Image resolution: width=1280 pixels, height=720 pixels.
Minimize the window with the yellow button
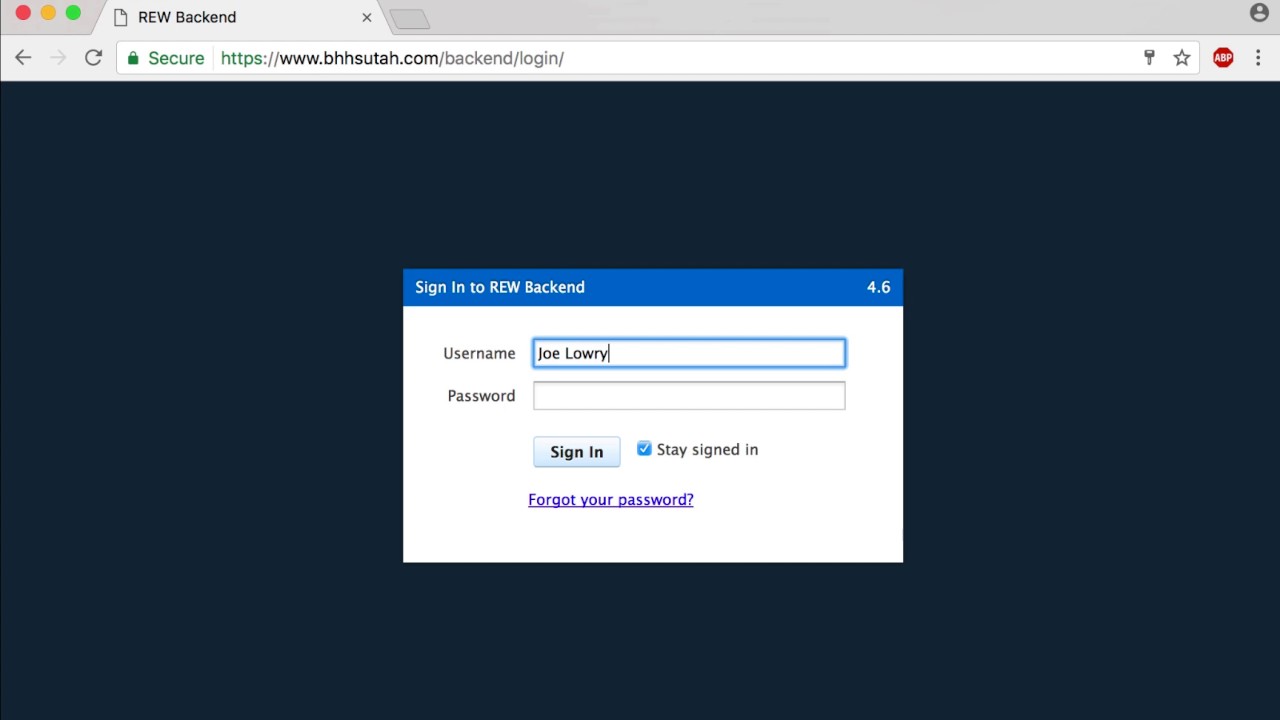coord(48,13)
